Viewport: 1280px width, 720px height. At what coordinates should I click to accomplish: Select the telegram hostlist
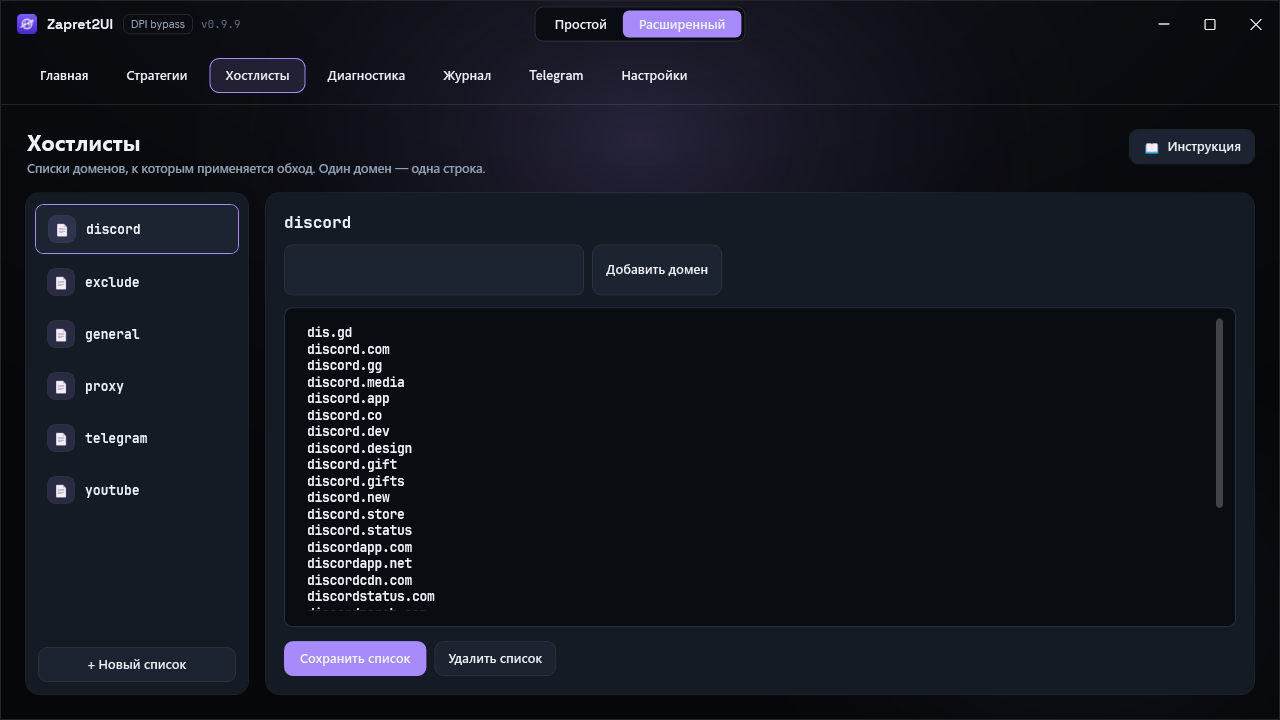137,438
